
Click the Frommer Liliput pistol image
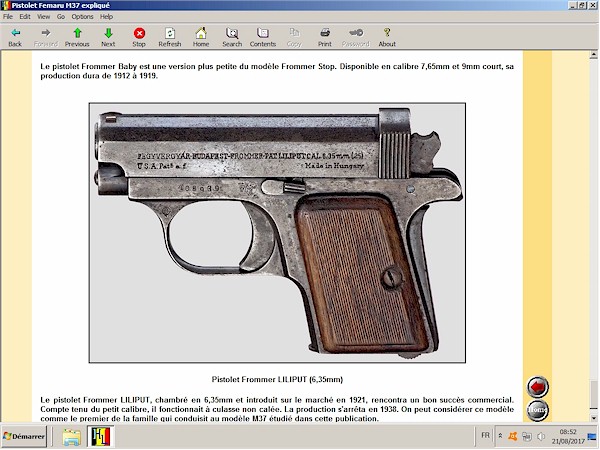click(x=277, y=233)
